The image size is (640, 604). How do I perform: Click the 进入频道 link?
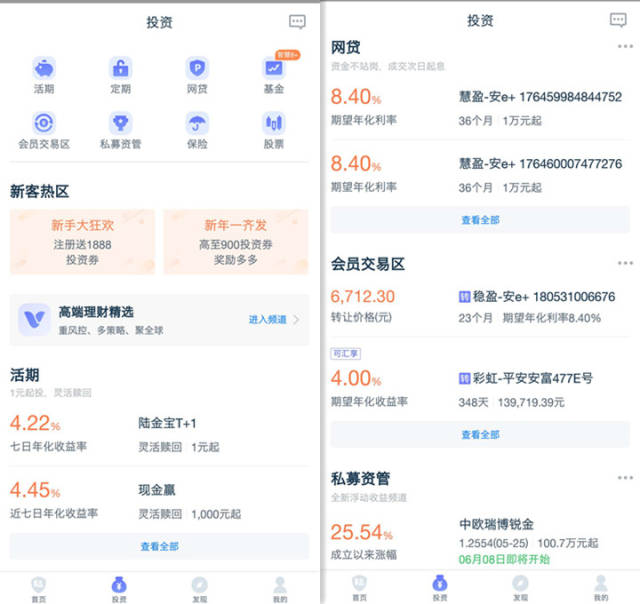click(x=268, y=320)
